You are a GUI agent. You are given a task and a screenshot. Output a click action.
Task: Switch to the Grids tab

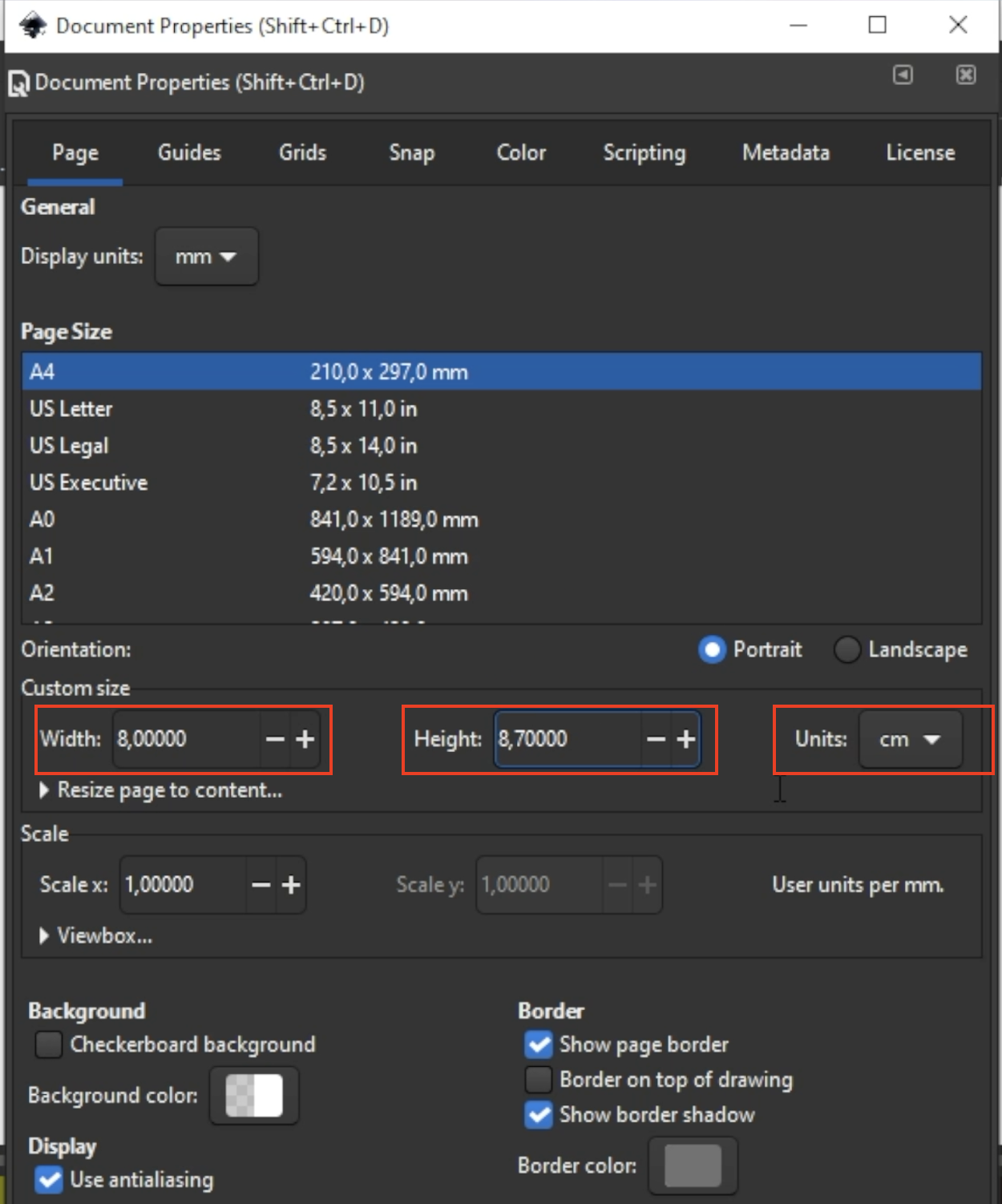[302, 152]
